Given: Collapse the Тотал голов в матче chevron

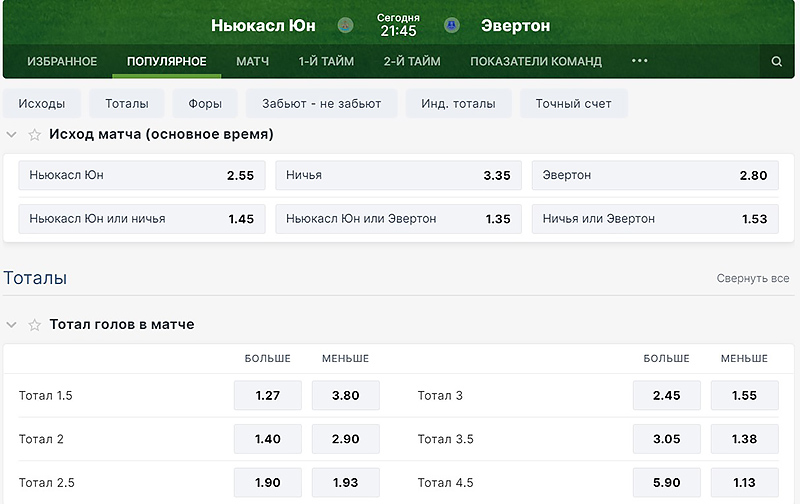Looking at the screenshot, I should [x=11, y=325].
